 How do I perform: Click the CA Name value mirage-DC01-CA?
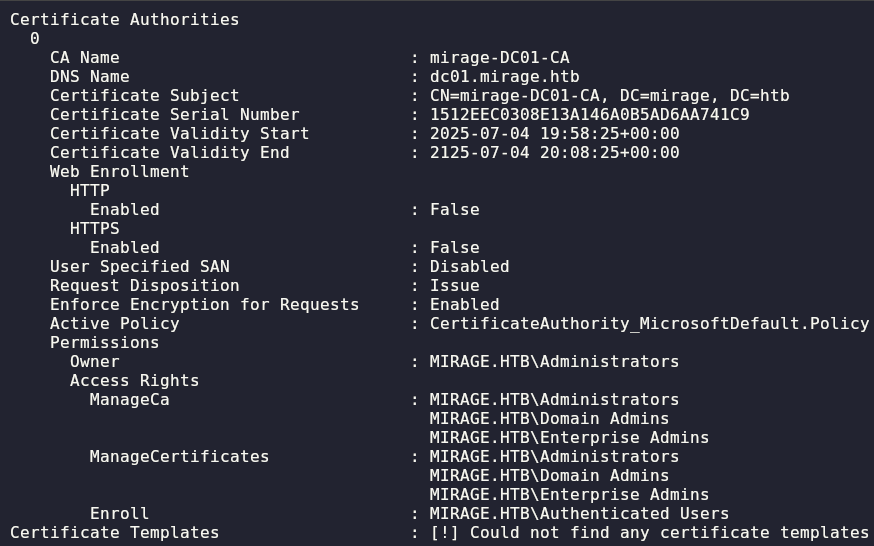click(x=499, y=57)
